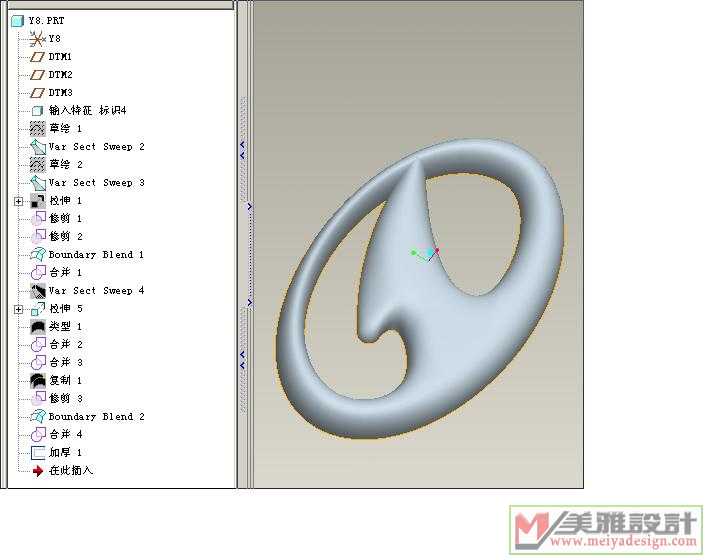Select the 草绘 2 sketch icon

pyautogui.click(x=37, y=165)
